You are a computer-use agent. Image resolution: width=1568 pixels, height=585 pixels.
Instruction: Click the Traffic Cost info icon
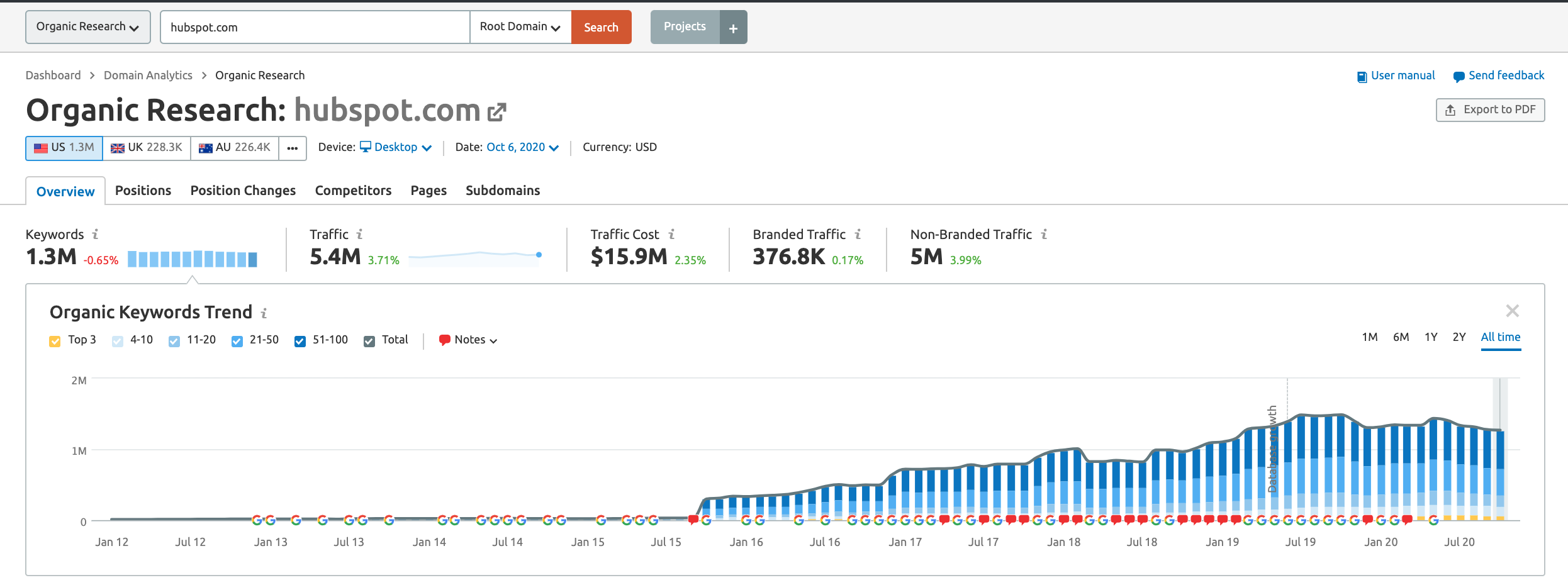pos(672,234)
